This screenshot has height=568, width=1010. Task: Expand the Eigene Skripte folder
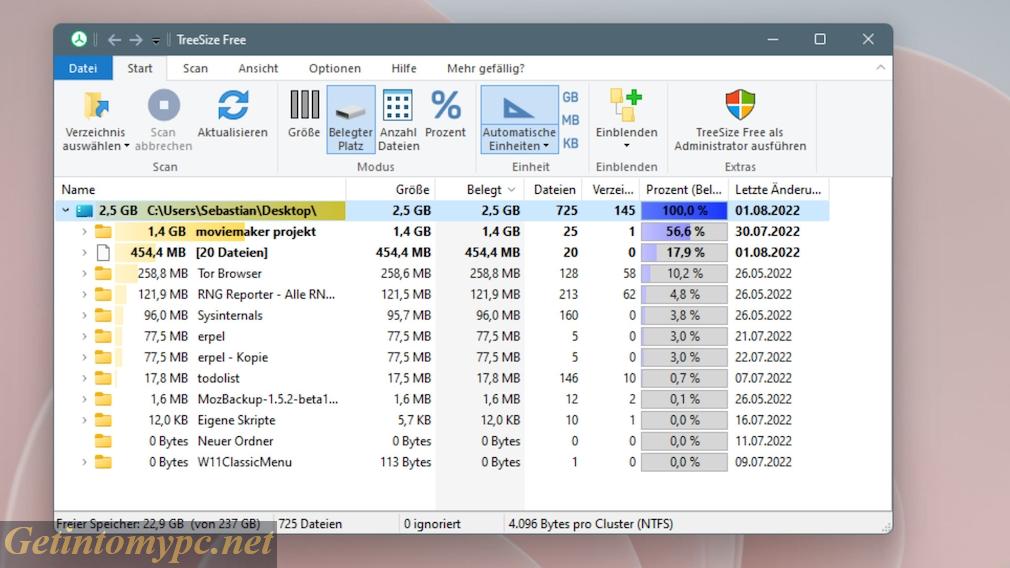pos(84,420)
